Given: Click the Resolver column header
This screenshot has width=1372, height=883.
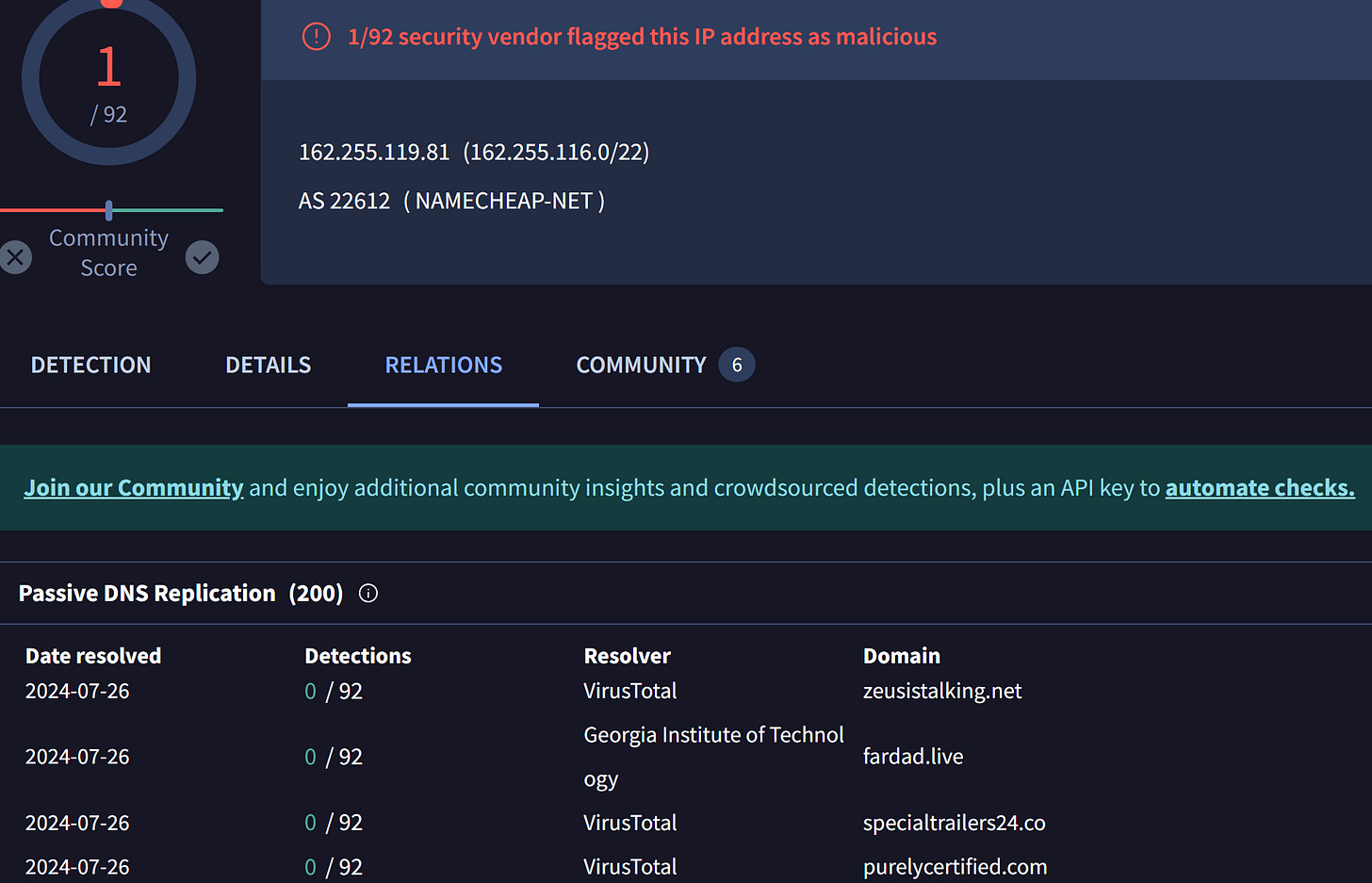Looking at the screenshot, I should click(x=628, y=656).
